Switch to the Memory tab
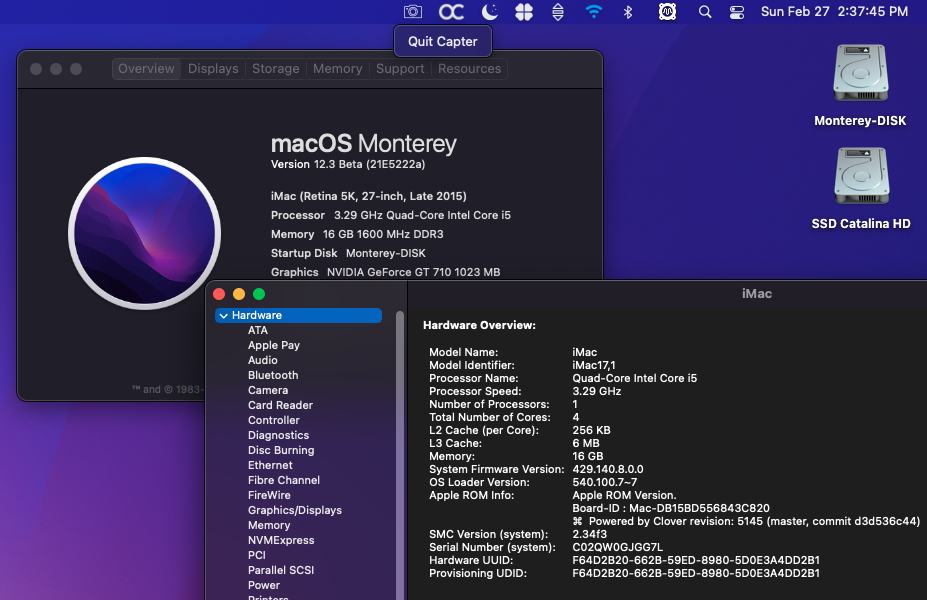The image size is (927, 600). (x=338, y=69)
